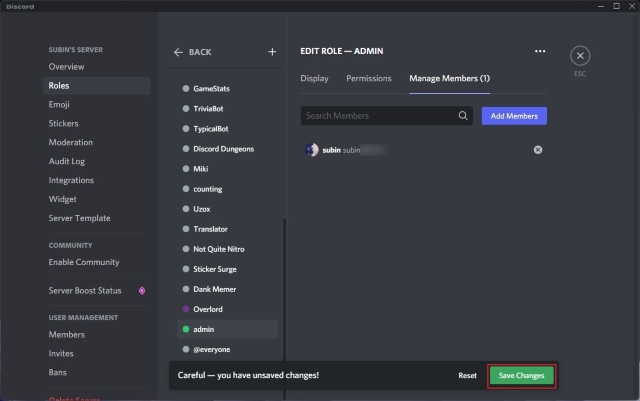Click the Server Boost Status gem icon

click(142, 291)
